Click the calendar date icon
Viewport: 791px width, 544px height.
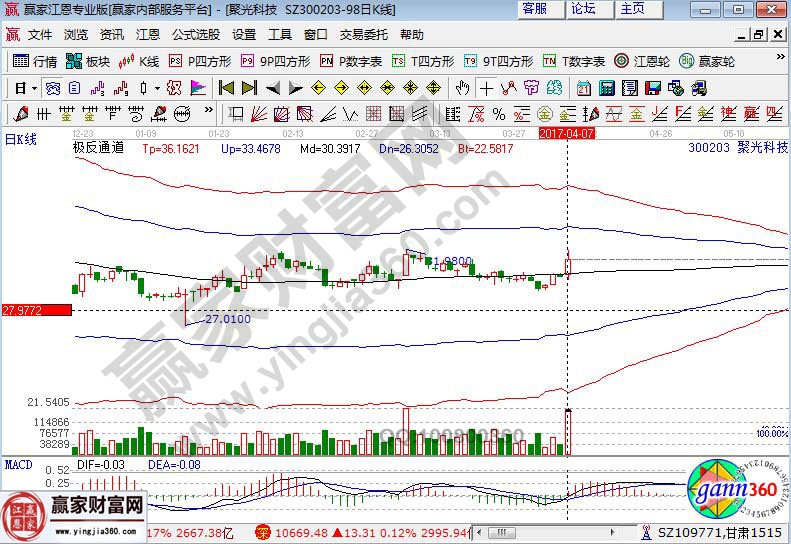584,87
